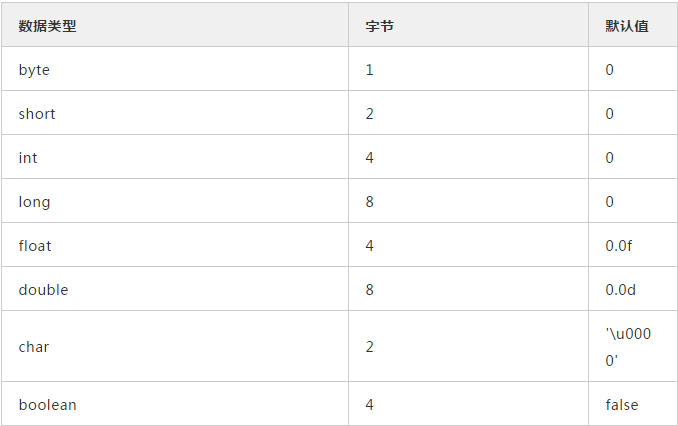Select the long data type cell
678x426 pixels.
coord(34,202)
